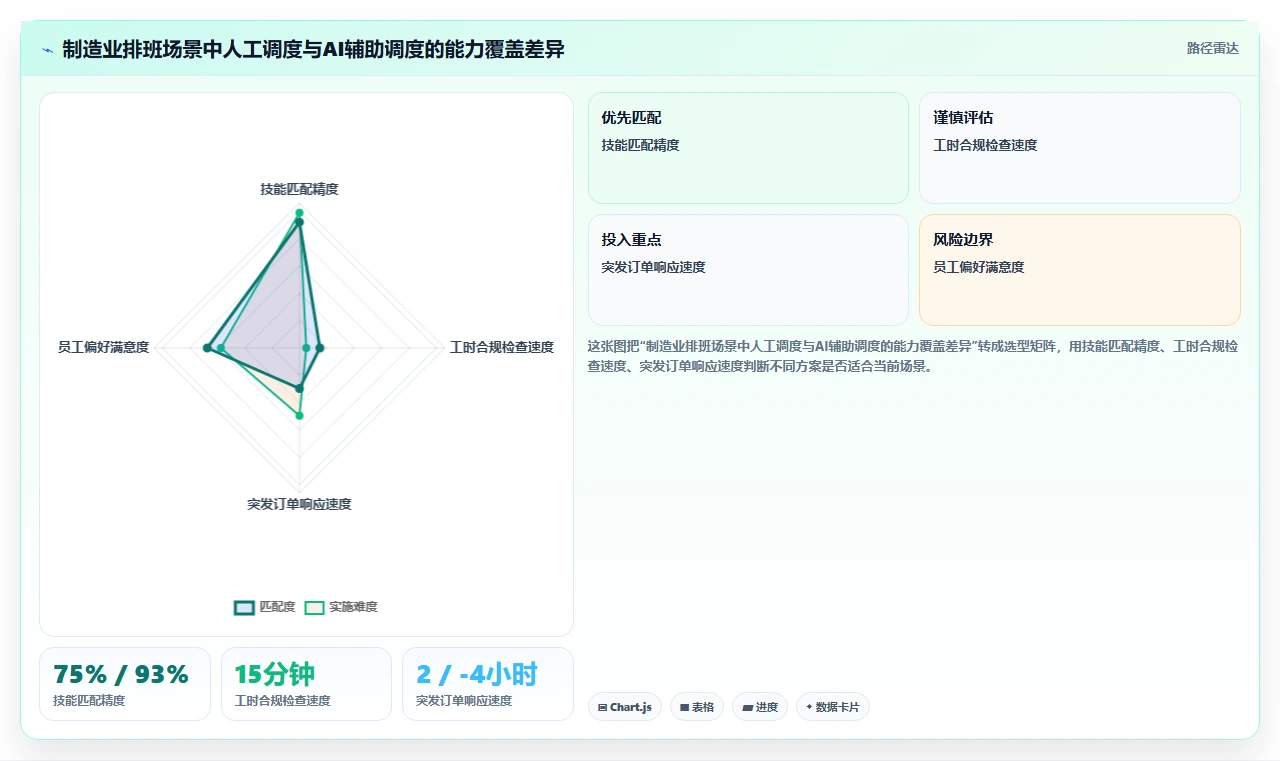Click the 进度 tag chip
This screenshot has width=1280, height=761.
pos(760,707)
